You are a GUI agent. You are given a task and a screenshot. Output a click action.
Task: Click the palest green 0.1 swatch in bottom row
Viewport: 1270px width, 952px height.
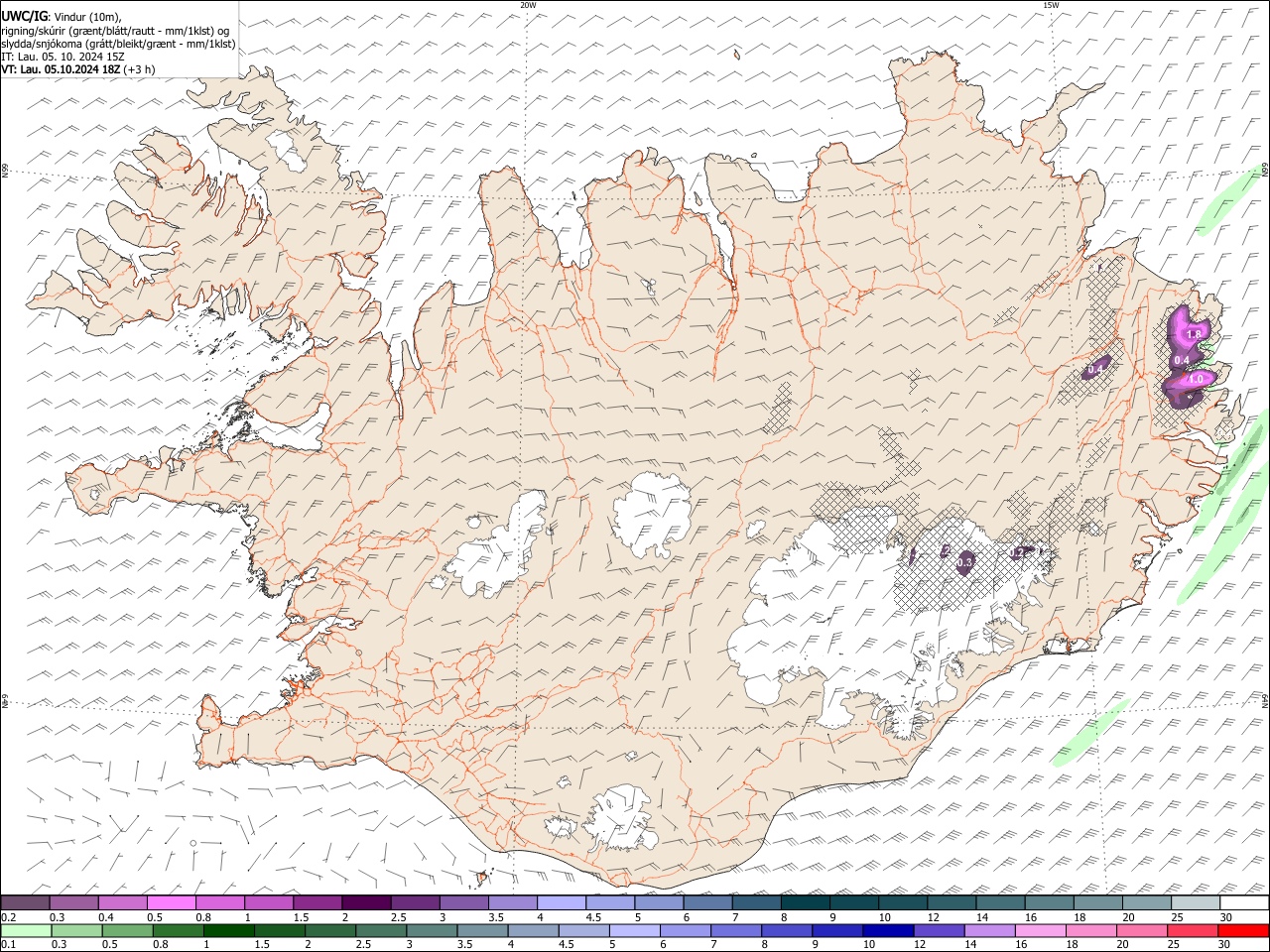point(26,930)
